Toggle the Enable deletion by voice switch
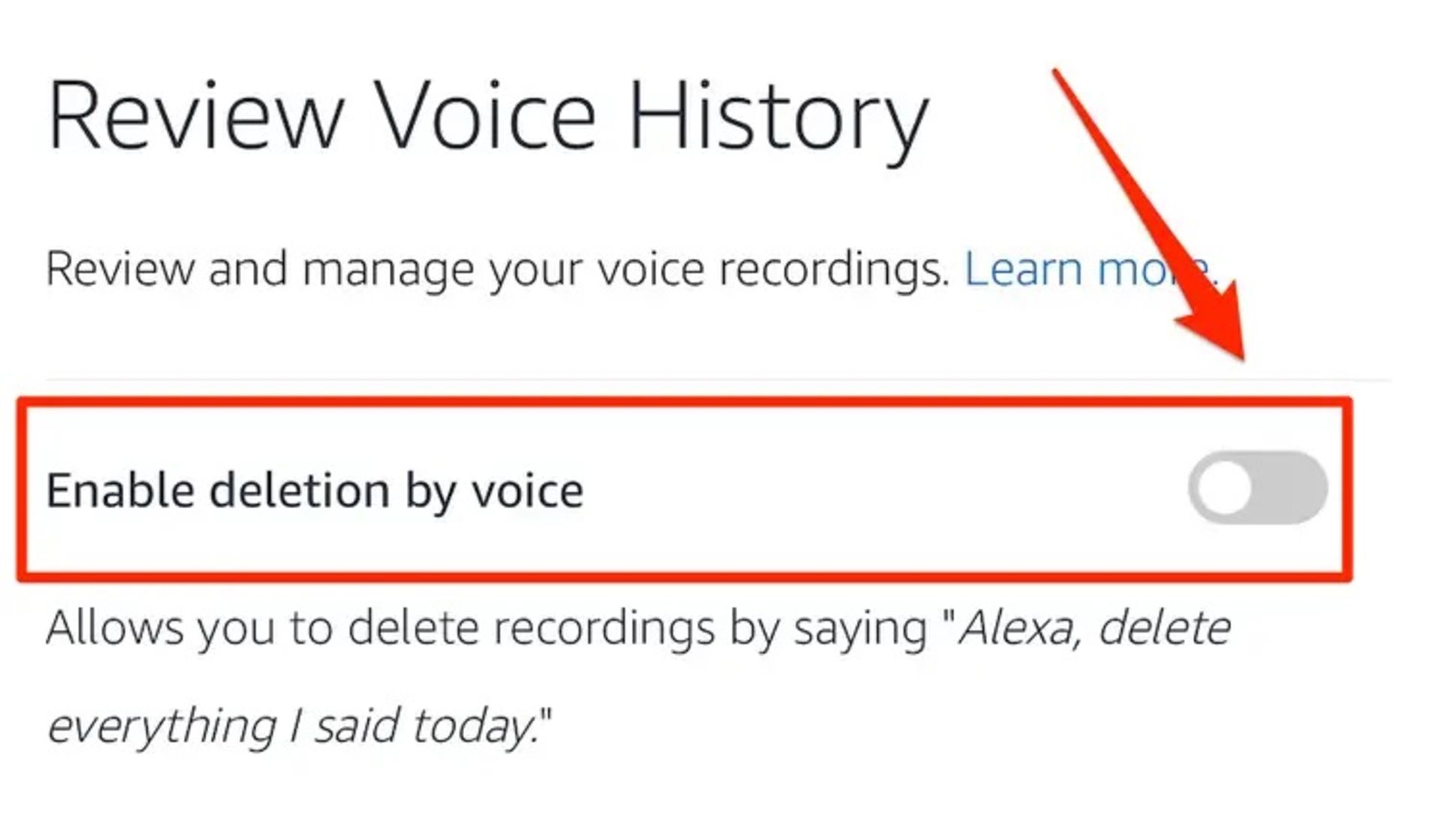The image size is (1442, 840). (1257, 487)
